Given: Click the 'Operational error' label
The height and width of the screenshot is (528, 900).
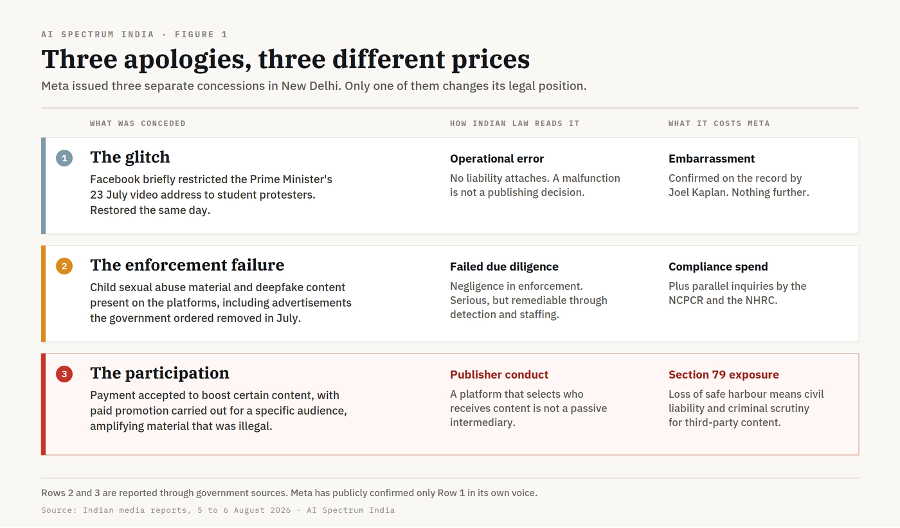Looking at the screenshot, I should [x=496, y=159].
